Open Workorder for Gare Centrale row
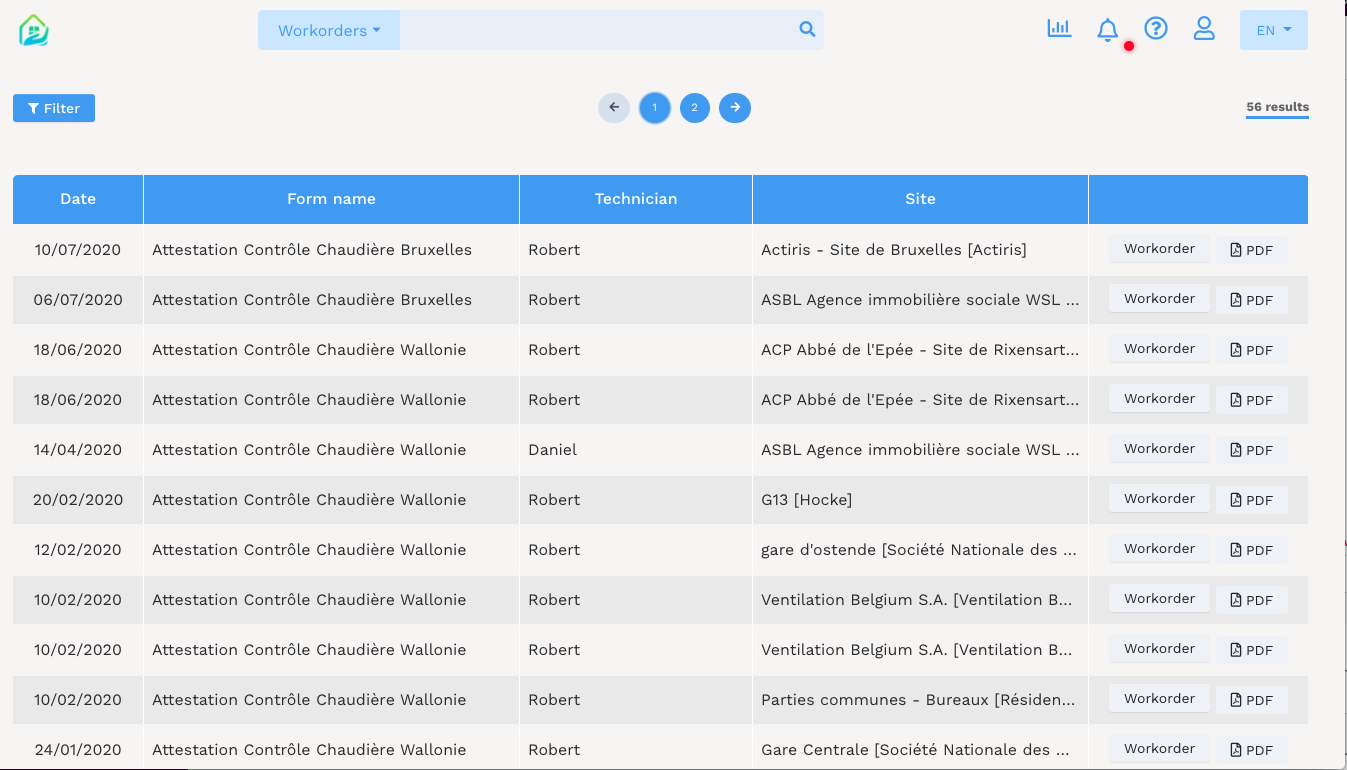Screen dimensions: 1347x770 [1159, 749]
